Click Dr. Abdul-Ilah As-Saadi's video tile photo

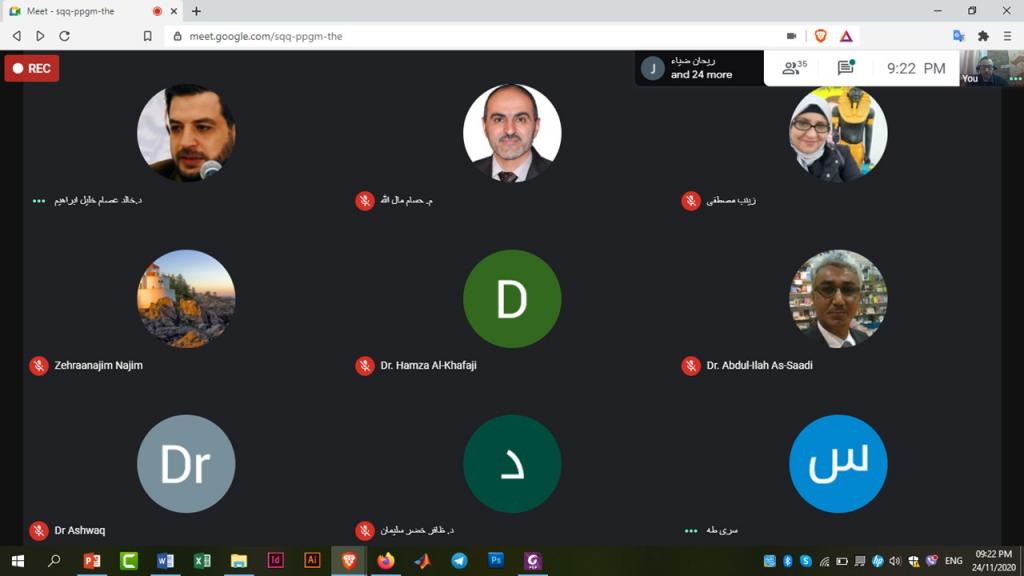(x=837, y=298)
